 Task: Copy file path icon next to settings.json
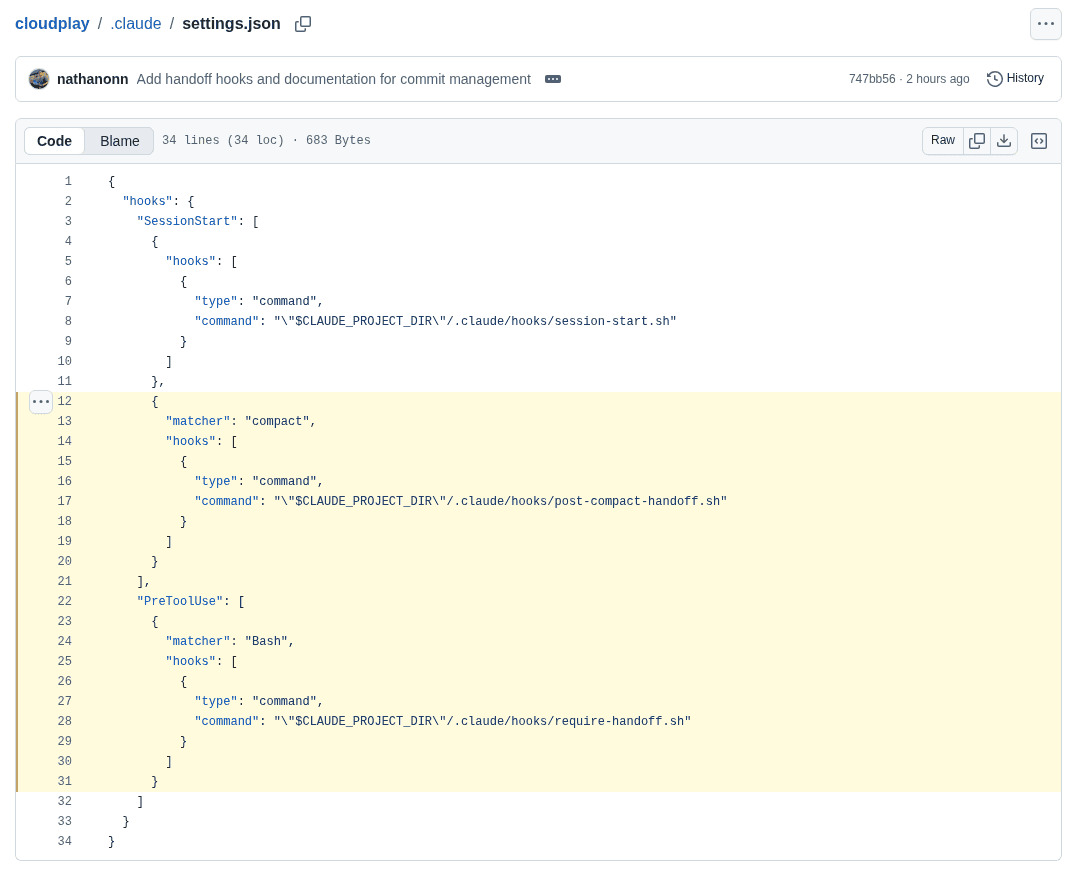(x=302, y=24)
